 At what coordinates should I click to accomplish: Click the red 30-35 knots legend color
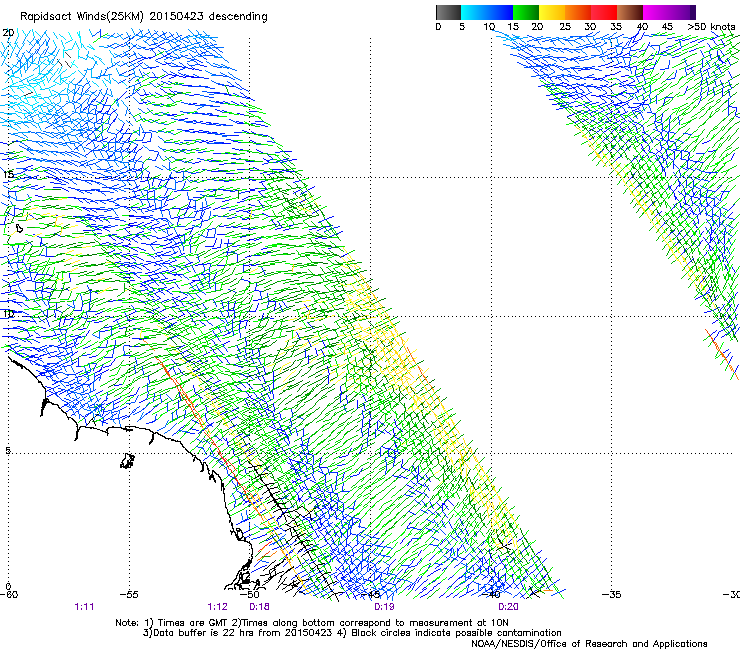coord(604,12)
